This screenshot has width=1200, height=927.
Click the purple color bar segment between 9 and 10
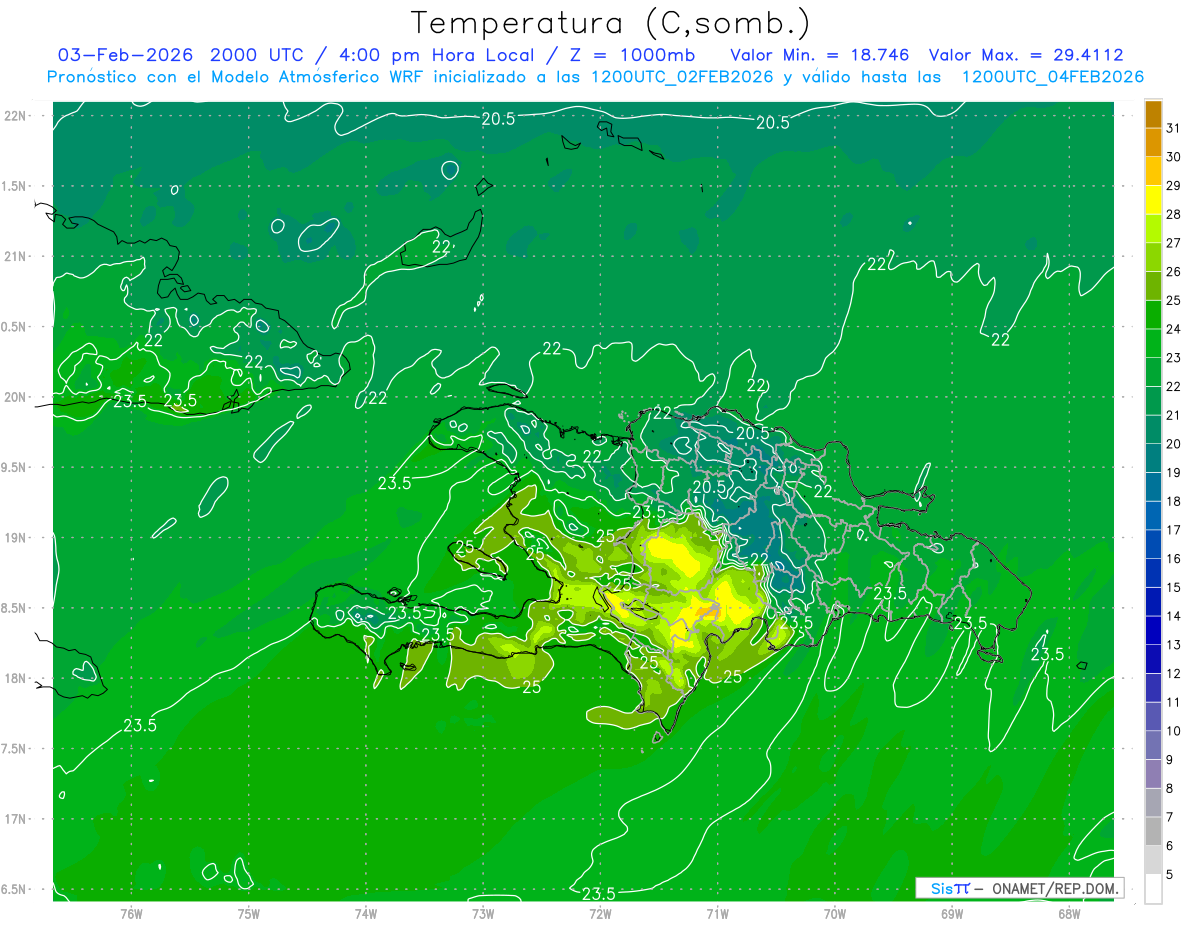(1153, 745)
